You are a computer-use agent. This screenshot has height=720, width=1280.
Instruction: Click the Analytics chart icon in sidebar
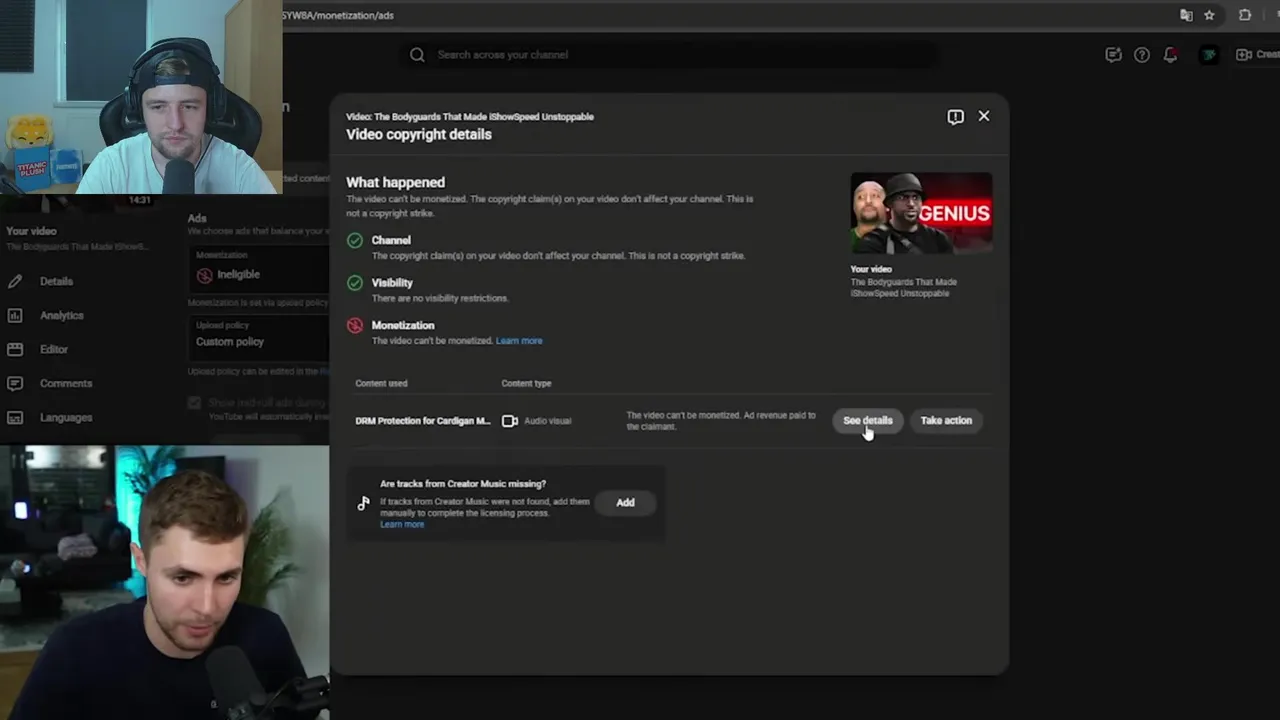[x=15, y=316]
